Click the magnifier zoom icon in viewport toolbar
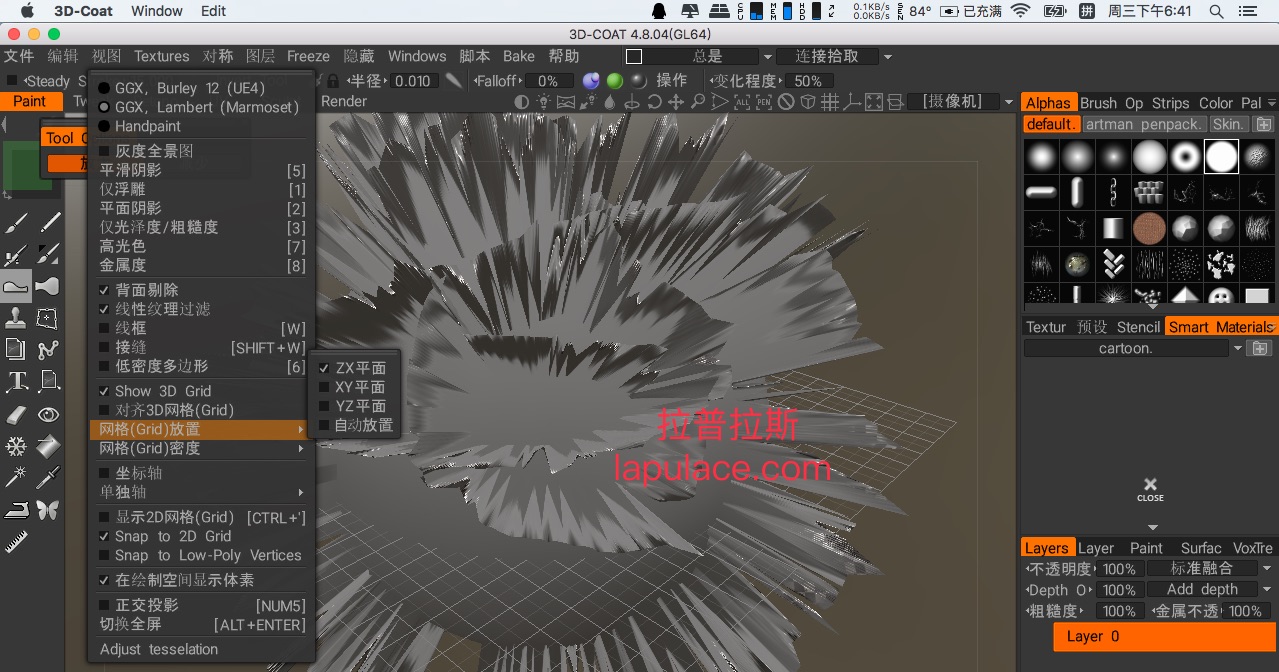This screenshot has width=1279, height=672. 698,102
